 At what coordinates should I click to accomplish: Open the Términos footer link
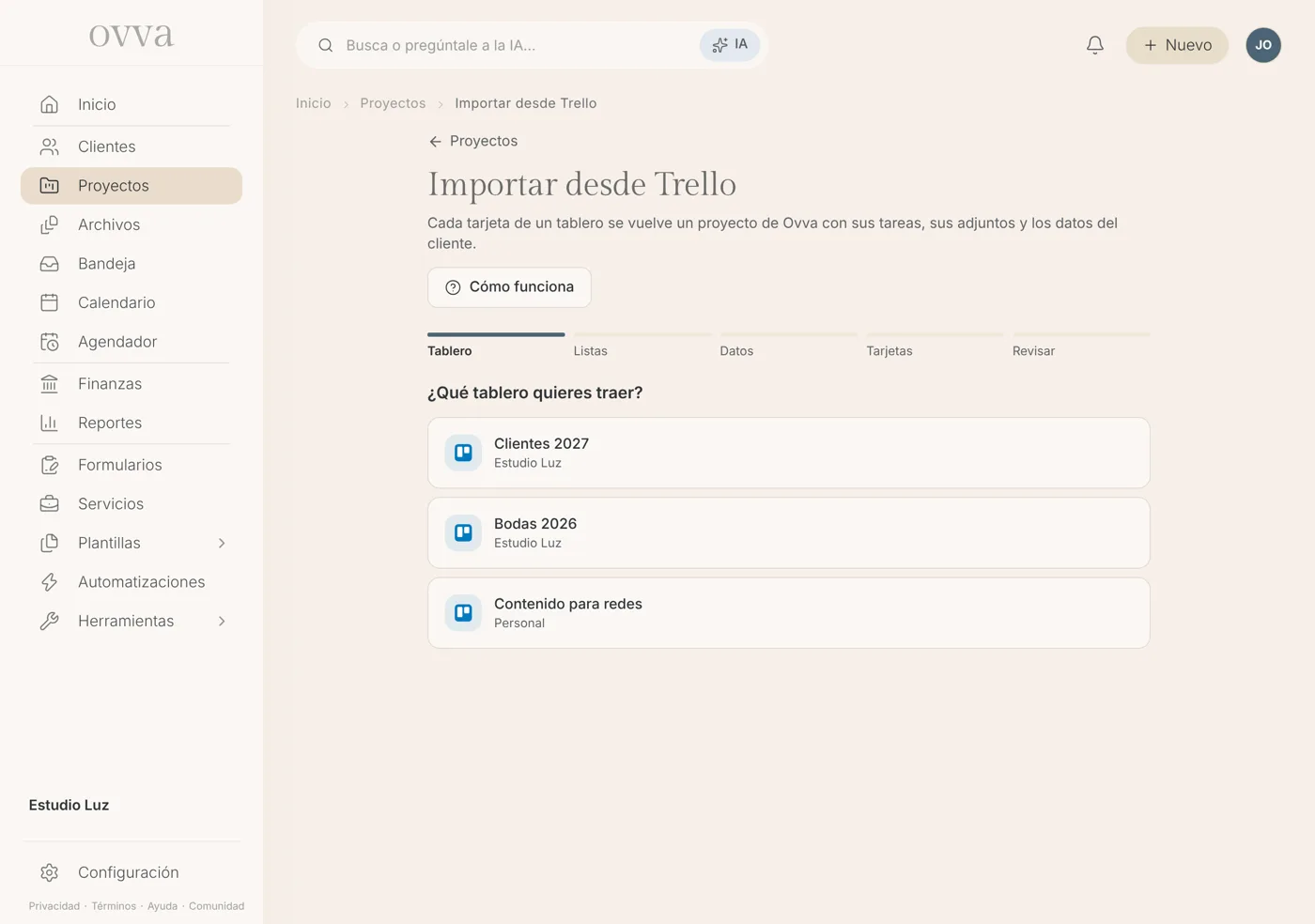pyautogui.click(x=114, y=906)
